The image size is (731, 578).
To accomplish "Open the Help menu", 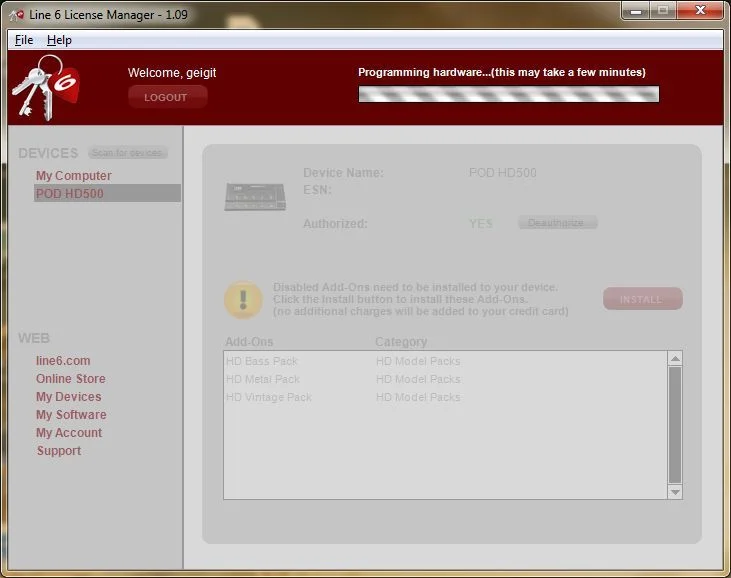I will coord(59,40).
